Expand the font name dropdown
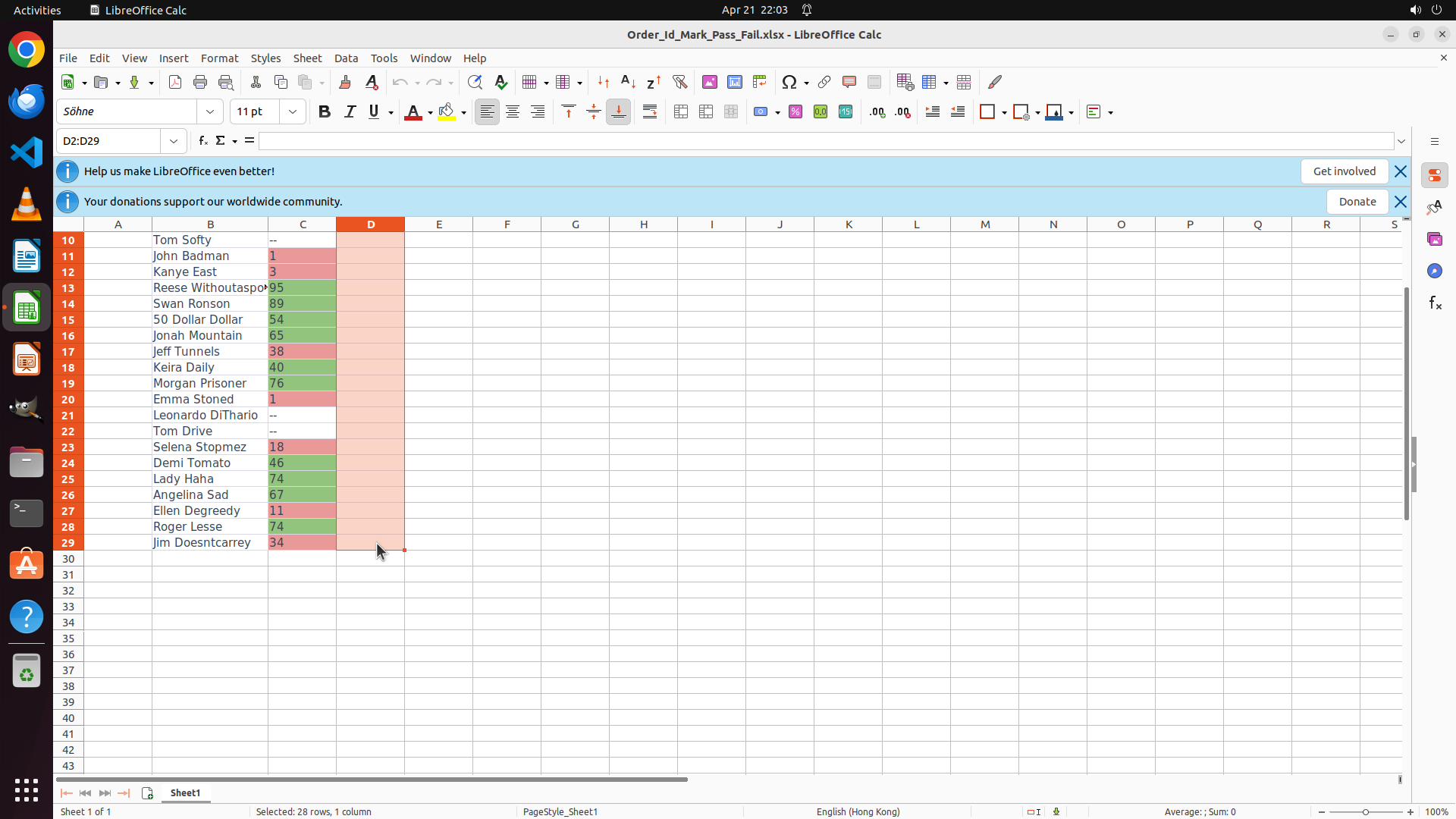The width and height of the screenshot is (1456, 819). (x=210, y=112)
